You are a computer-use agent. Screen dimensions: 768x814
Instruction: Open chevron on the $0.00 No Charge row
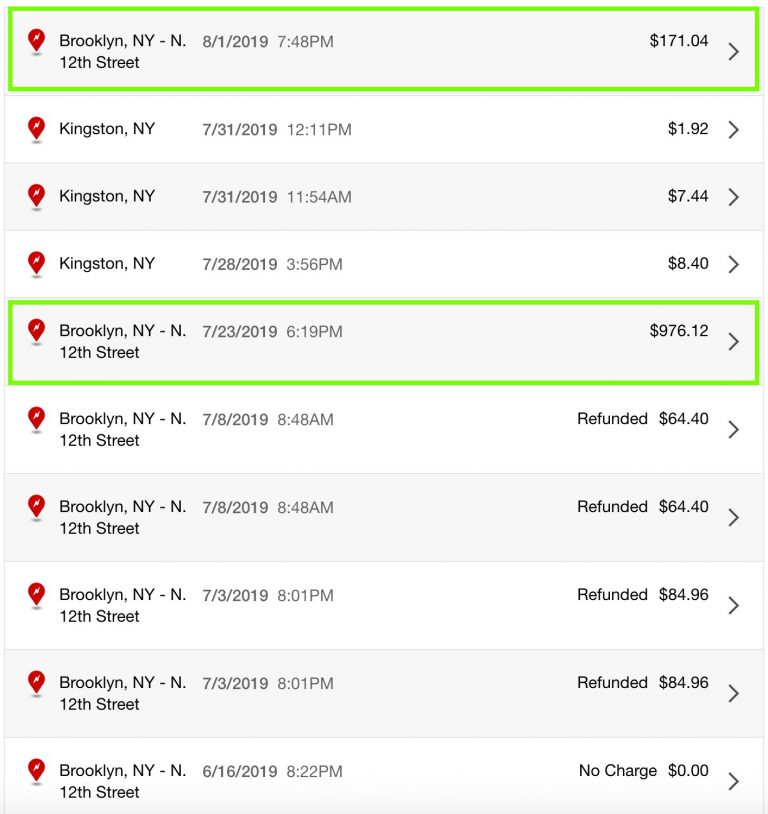coord(733,781)
